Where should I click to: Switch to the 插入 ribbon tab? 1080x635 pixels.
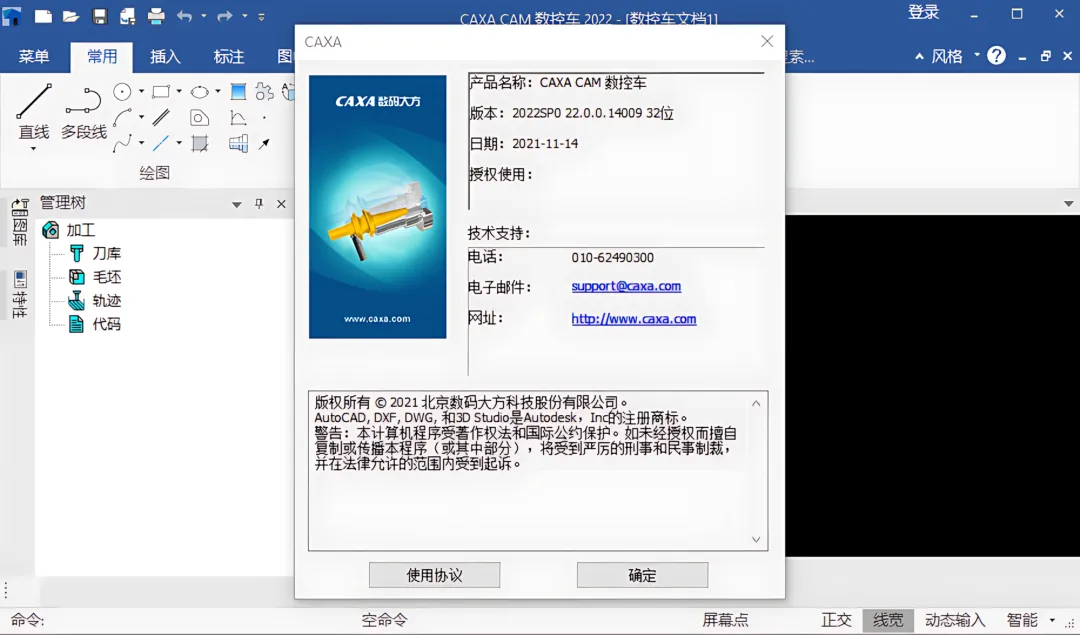tap(165, 56)
